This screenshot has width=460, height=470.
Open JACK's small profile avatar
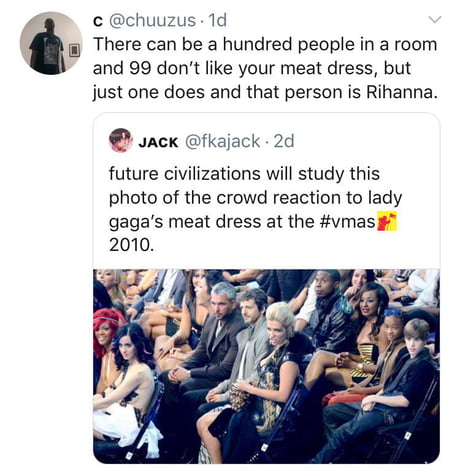[121, 140]
